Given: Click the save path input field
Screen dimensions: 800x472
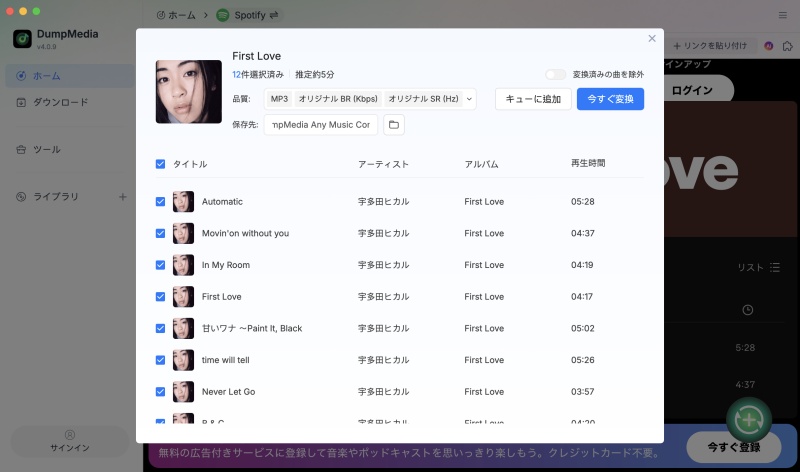Looking at the screenshot, I should (321, 125).
